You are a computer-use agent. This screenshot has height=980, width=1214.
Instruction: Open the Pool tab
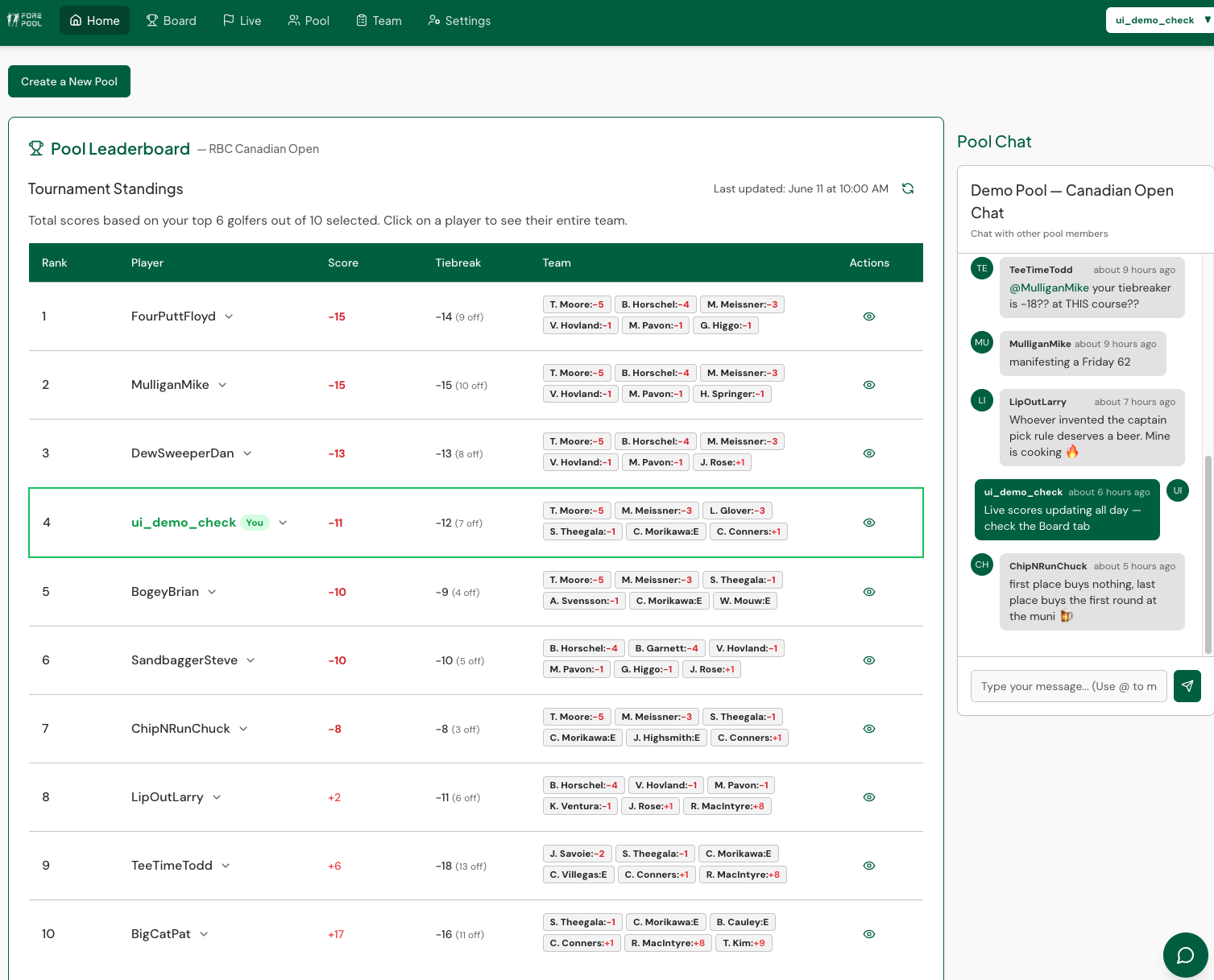tap(309, 20)
